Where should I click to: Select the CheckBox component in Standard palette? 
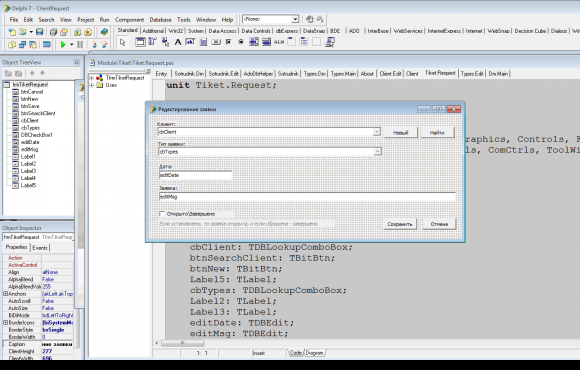[228, 42]
